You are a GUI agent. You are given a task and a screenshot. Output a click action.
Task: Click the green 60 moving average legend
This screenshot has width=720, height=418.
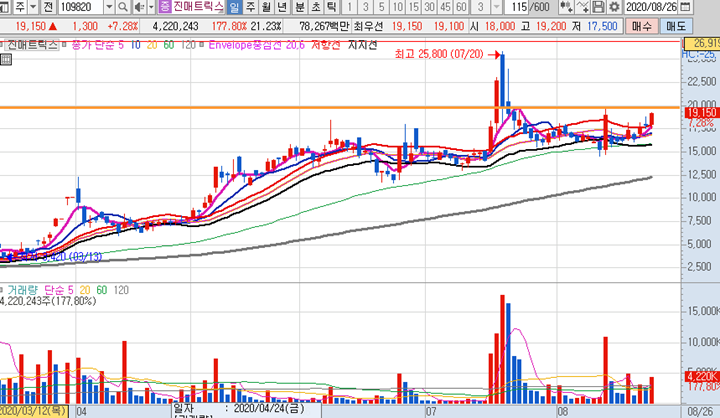169,45
